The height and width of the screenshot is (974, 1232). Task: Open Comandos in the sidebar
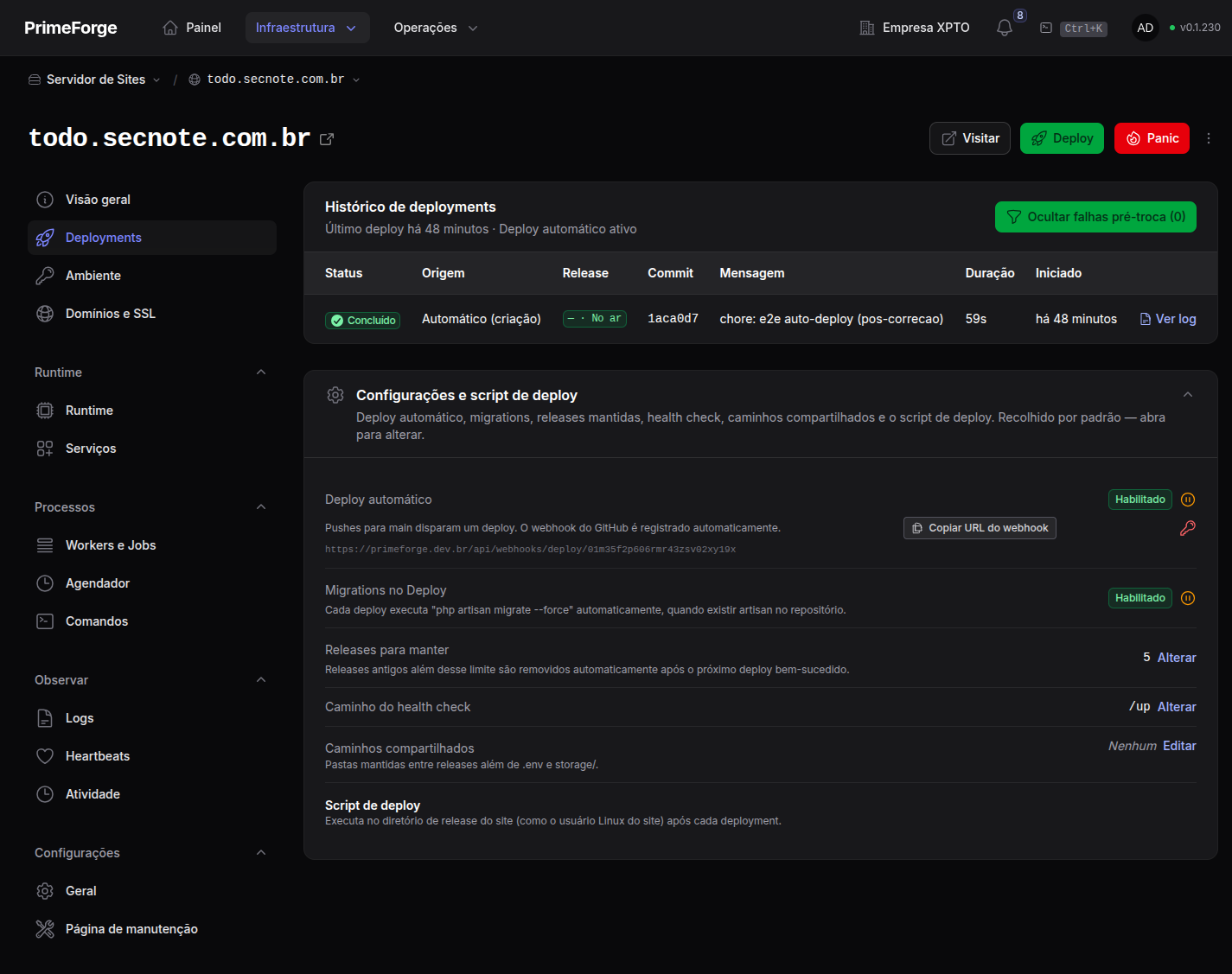[x=152, y=621]
